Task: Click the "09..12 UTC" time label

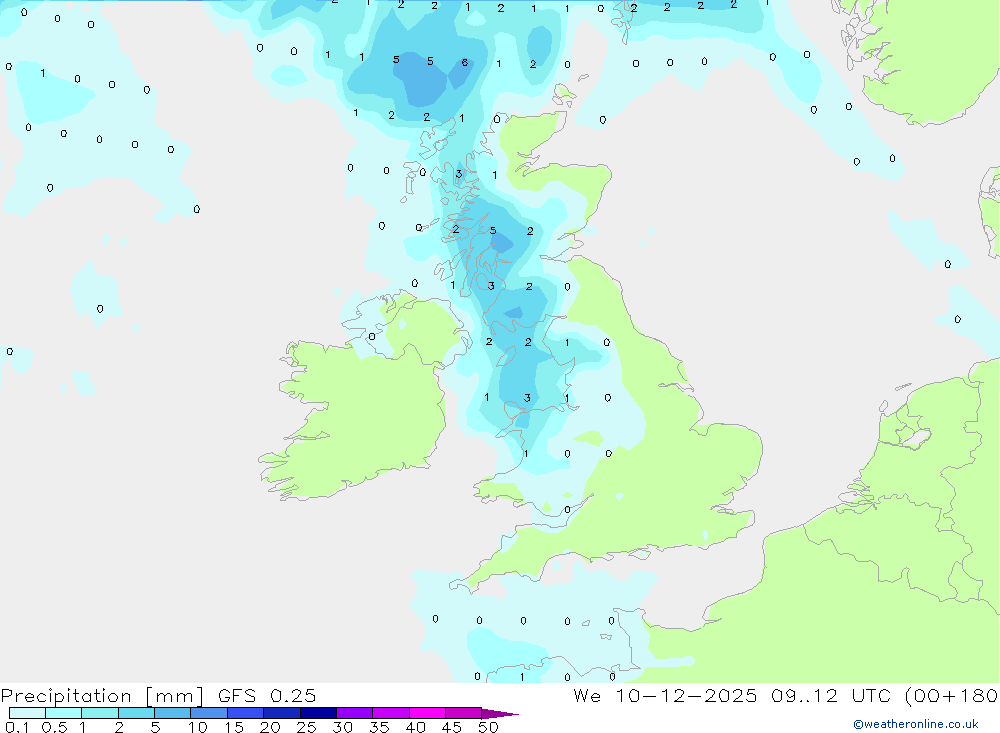Action: (830, 695)
